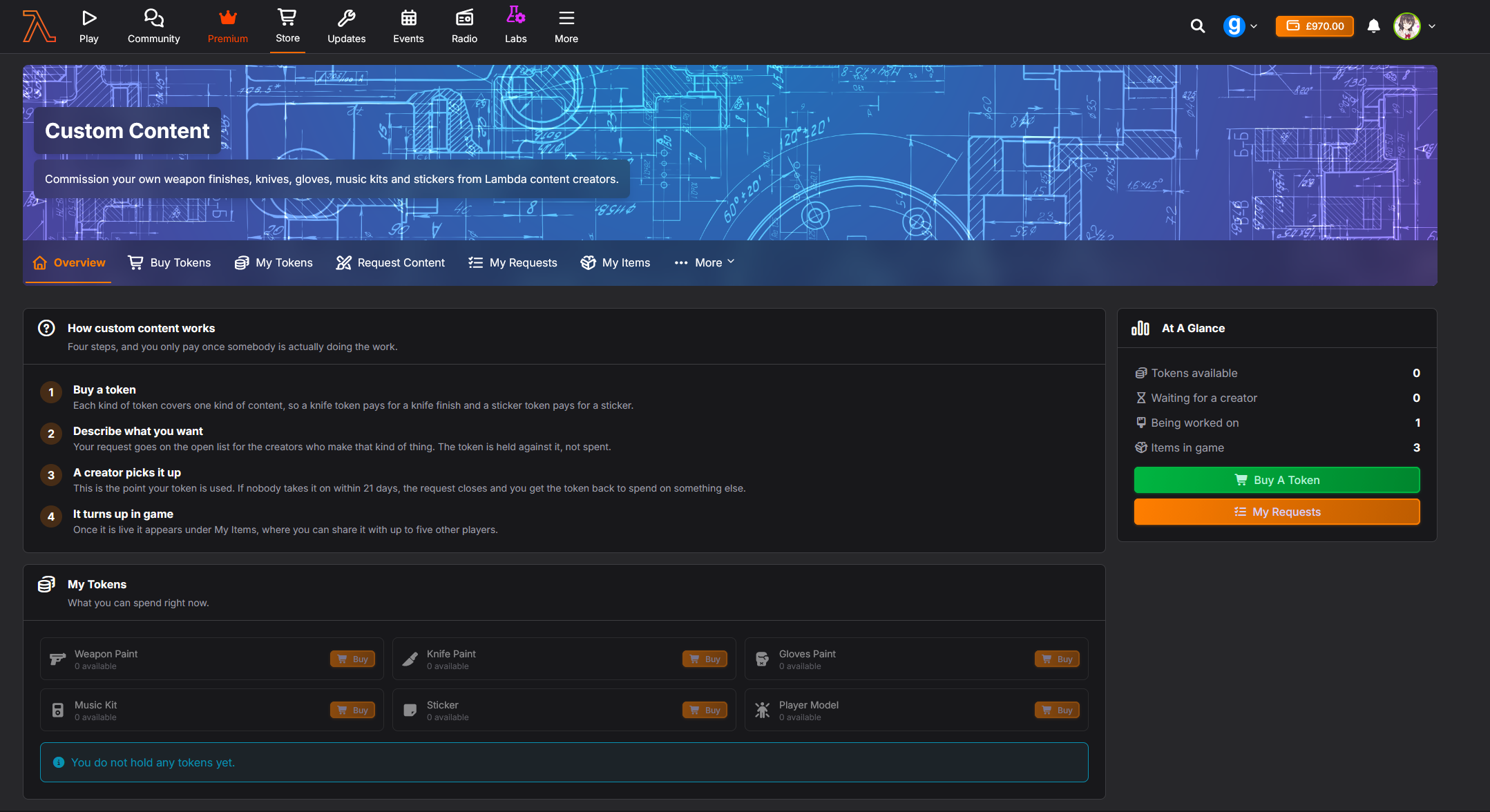This screenshot has height=812, width=1490.
Task: Click the green Buy A Token button
Action: (1277, 480)
